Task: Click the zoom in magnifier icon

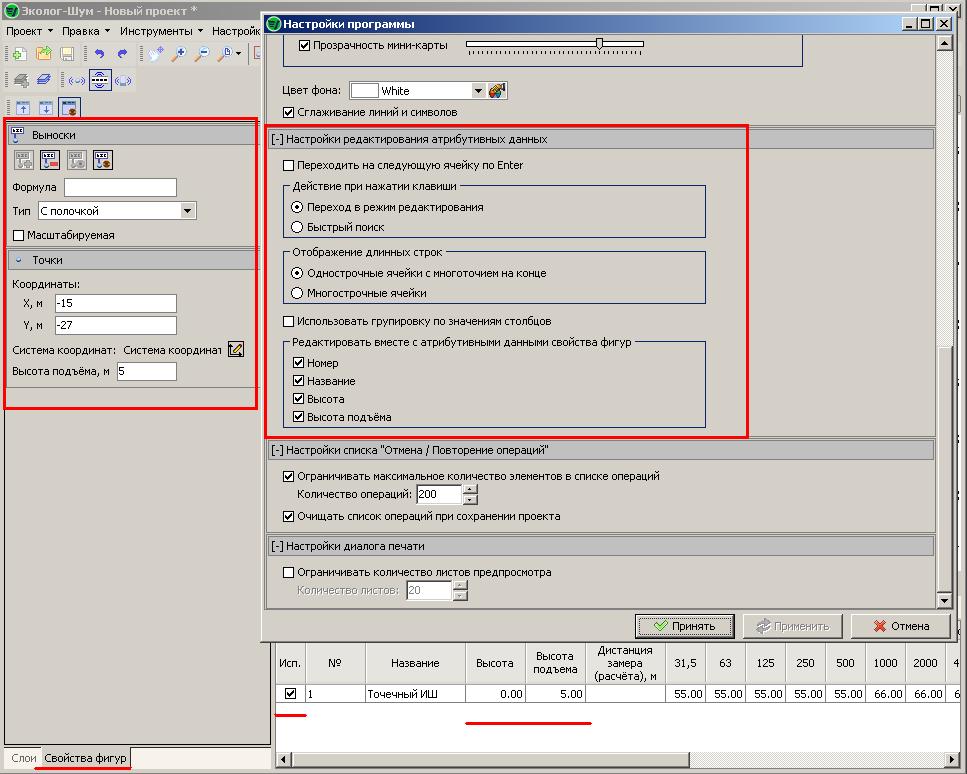Action: tap(180, 54)
